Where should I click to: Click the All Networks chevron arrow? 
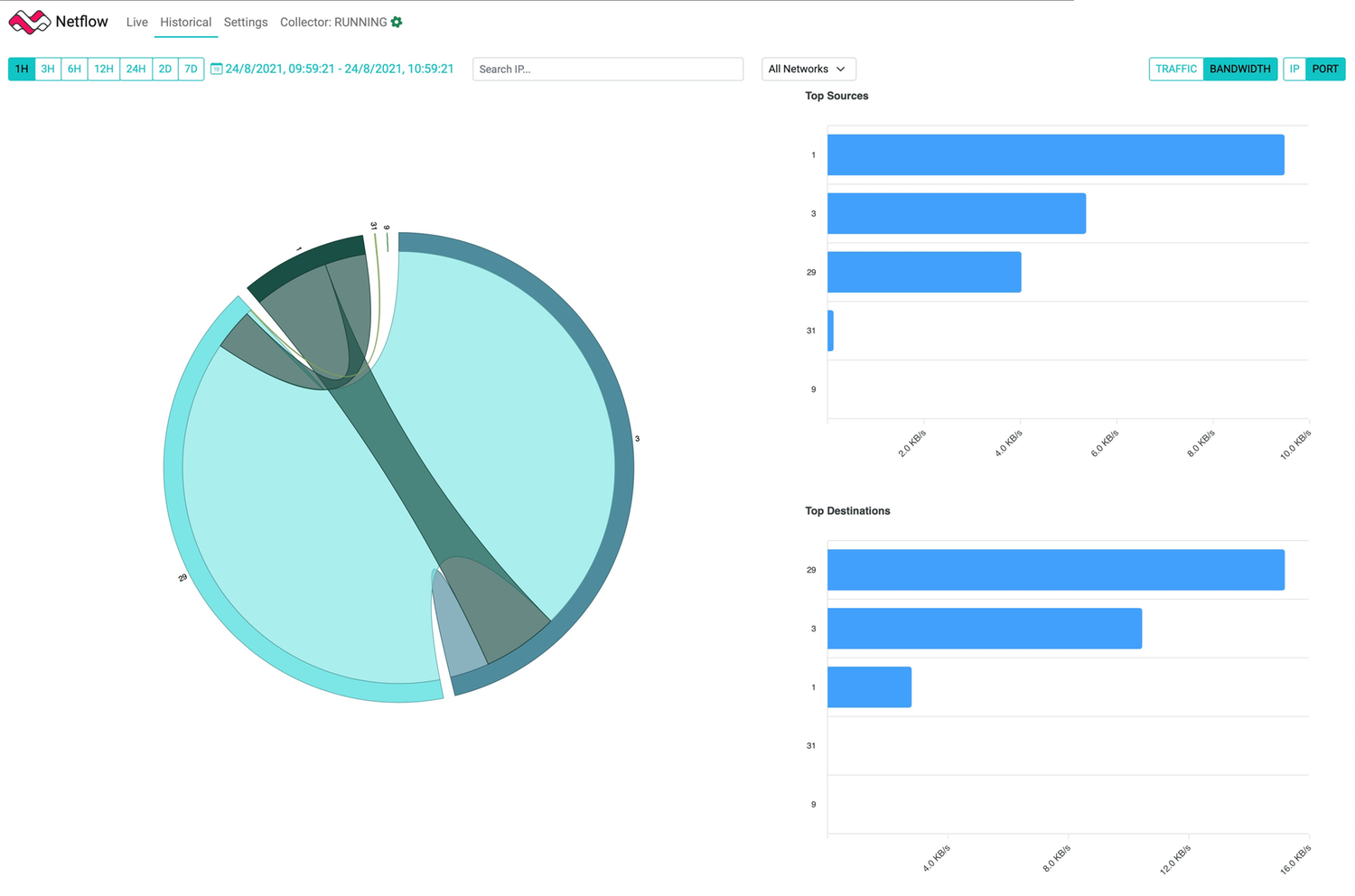(x=841, y=70)
